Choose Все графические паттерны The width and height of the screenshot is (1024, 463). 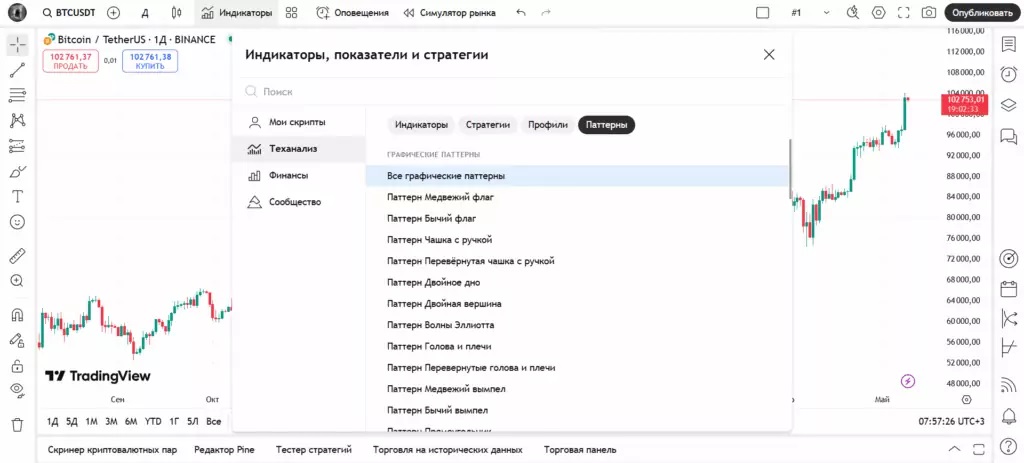pos(577,176)
